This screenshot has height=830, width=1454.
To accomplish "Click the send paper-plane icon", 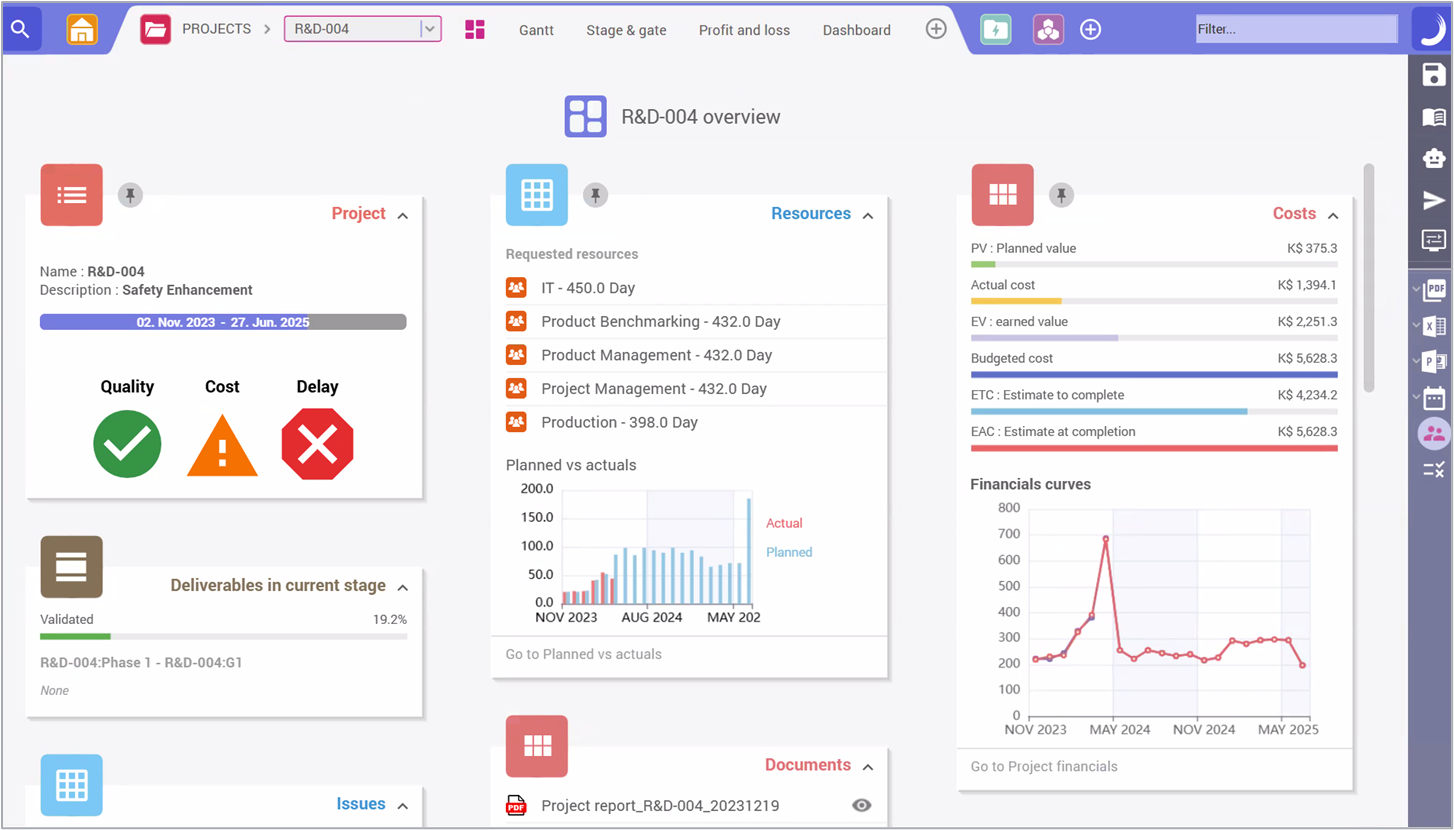I will click(1434, 199).
